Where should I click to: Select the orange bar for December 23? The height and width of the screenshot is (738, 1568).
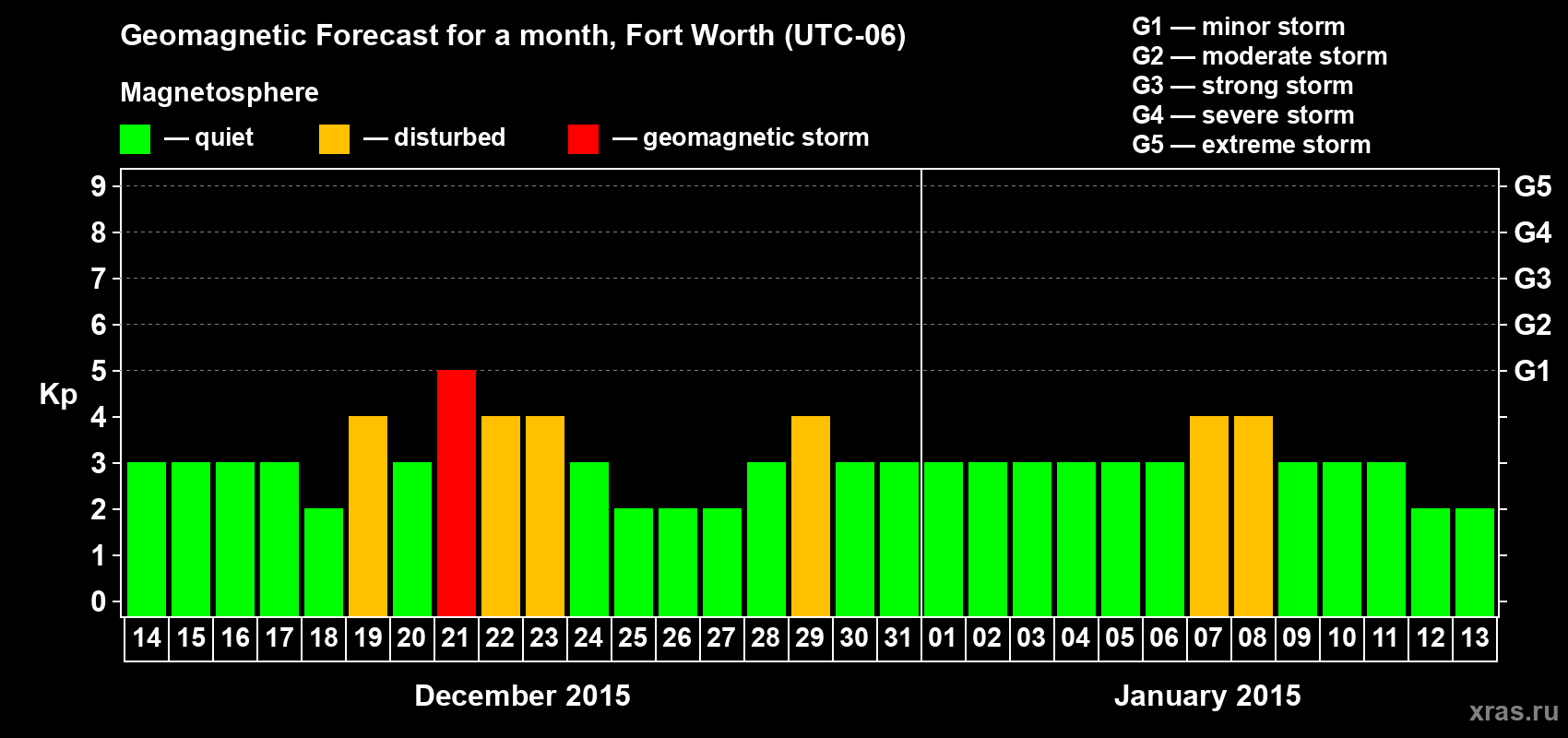pyautogui.click(x=545, y=516)
